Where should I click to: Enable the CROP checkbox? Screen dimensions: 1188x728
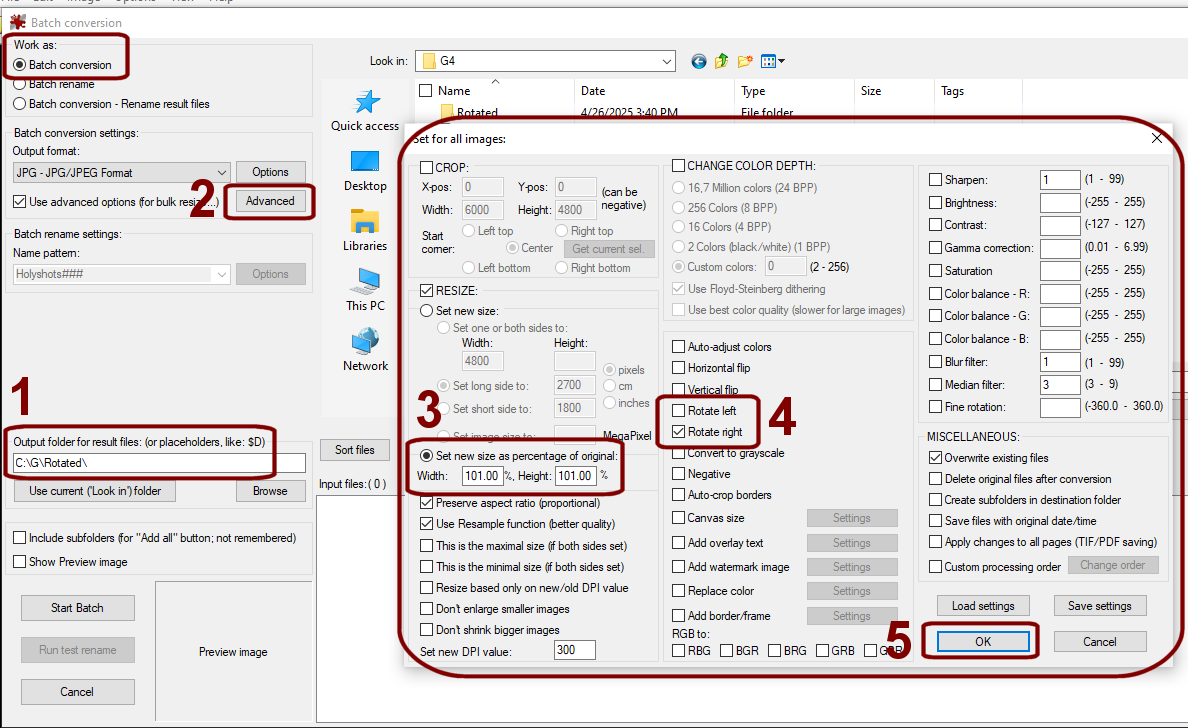click(x=427, y=167)
